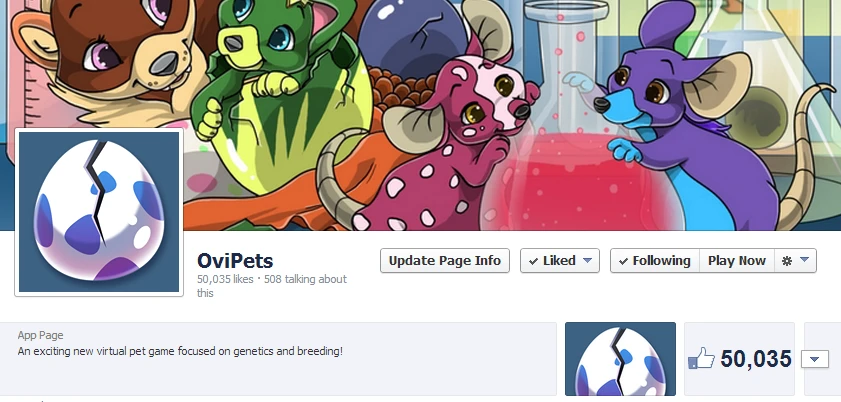This screenshot has width=841, height=402.
Task: Expand the dropdown arrow beside gear
Action: [x=805, y=260]
